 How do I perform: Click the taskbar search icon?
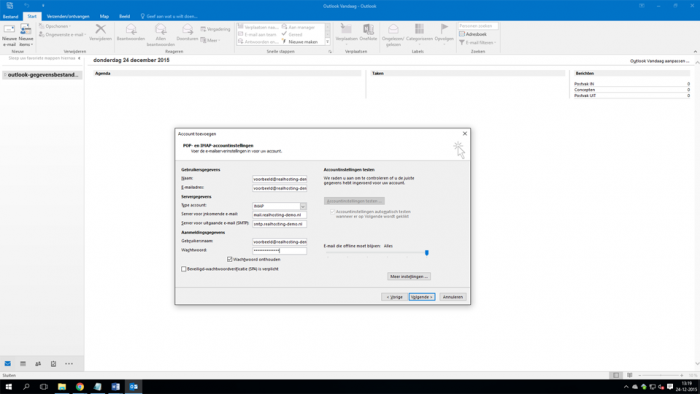(x=26, y=387)
